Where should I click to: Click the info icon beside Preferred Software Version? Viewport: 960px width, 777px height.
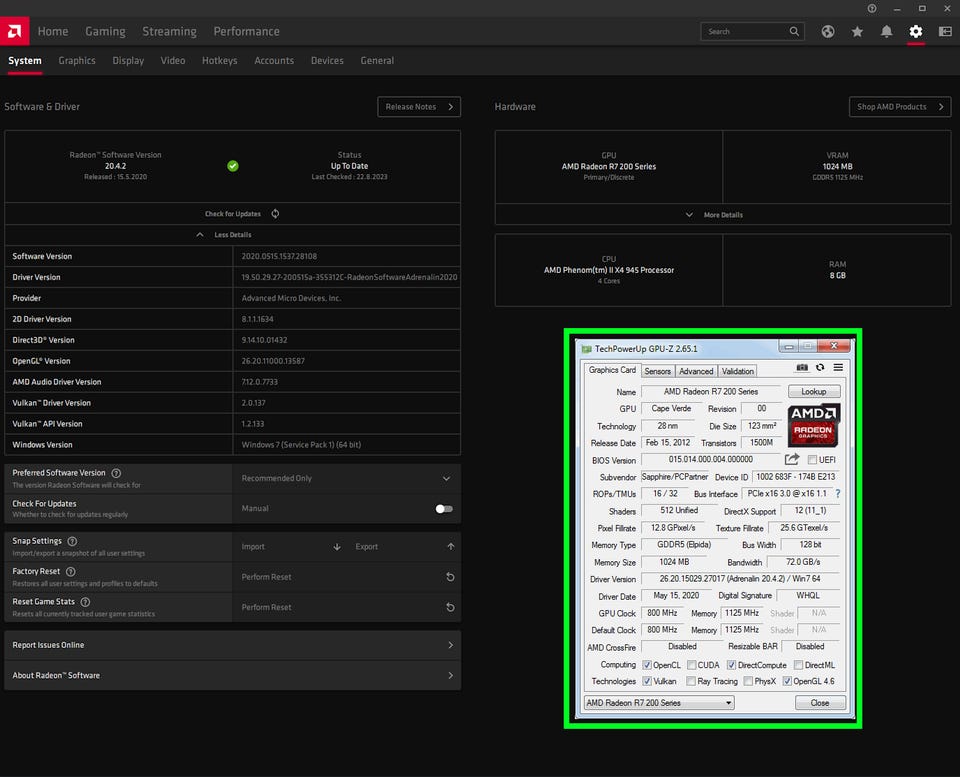click(116, 473)
